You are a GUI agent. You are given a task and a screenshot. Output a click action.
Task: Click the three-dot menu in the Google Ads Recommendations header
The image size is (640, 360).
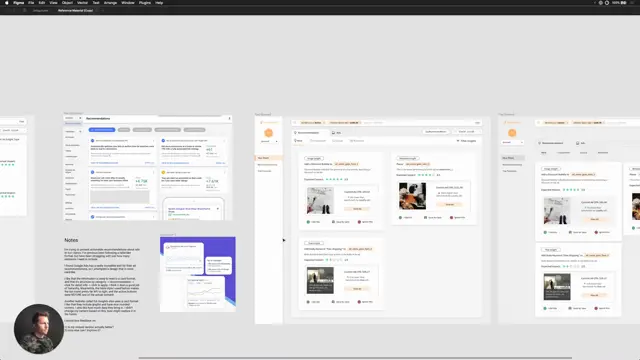click(229, 118)
